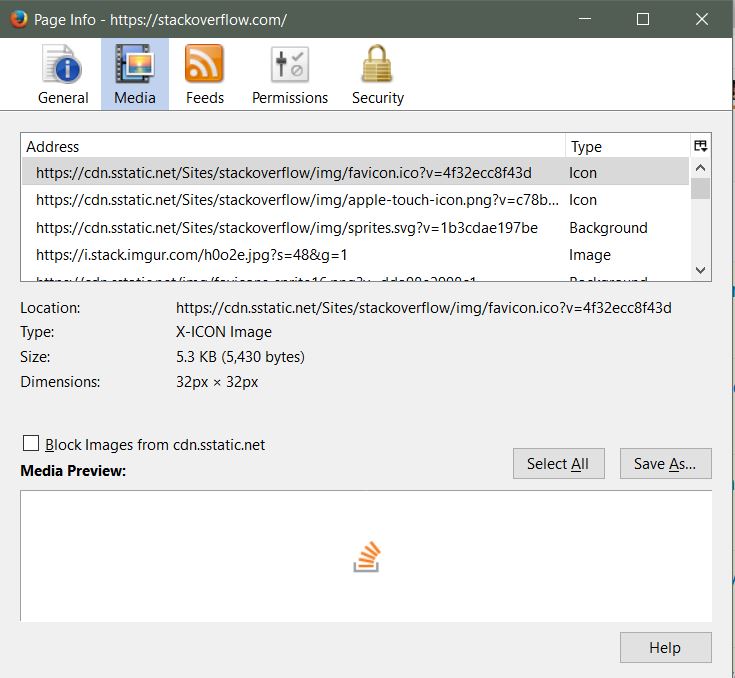Click the X-ICON Image type value

[224, 332]
